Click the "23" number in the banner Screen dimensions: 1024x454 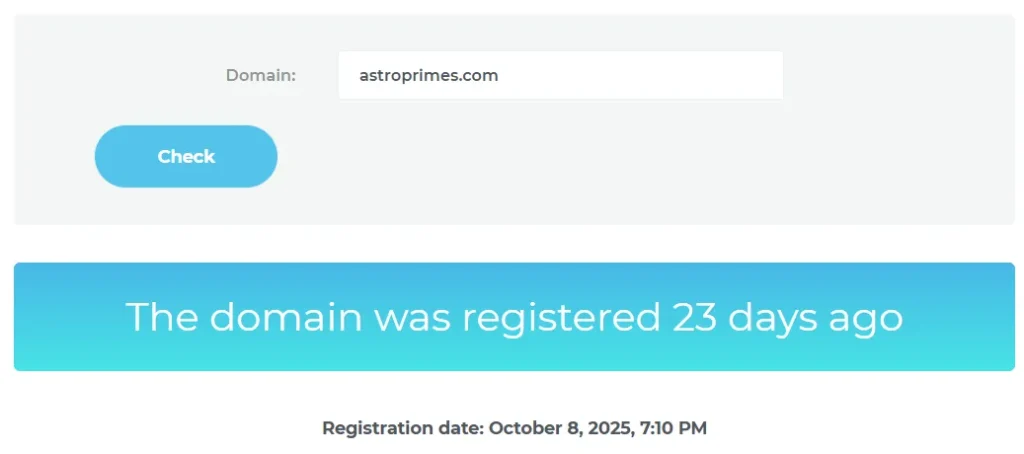(x=695, y=317)
